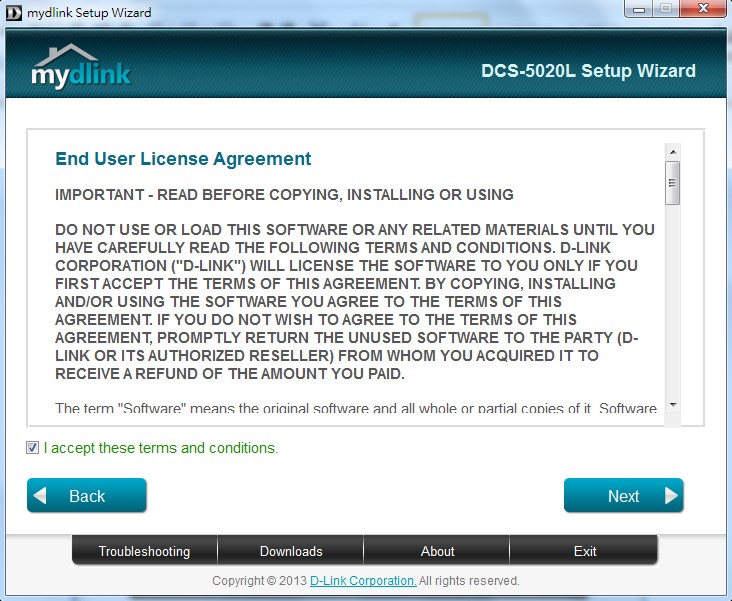The height and width of the screenshot is (601, 732).
Task: Click the license scrollbar down arrow
Action: pos(673,405)
